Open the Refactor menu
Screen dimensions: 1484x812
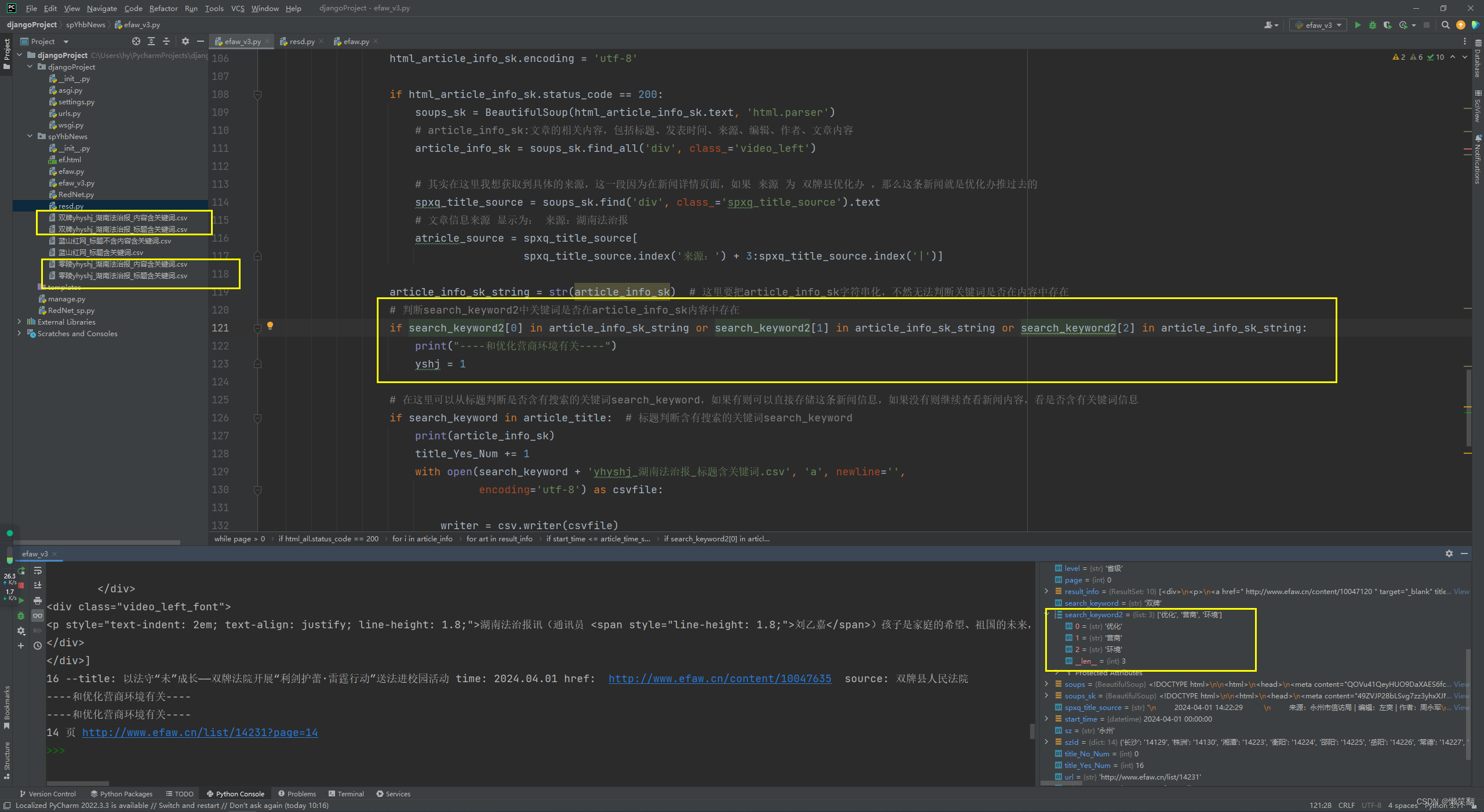point(163,8)
